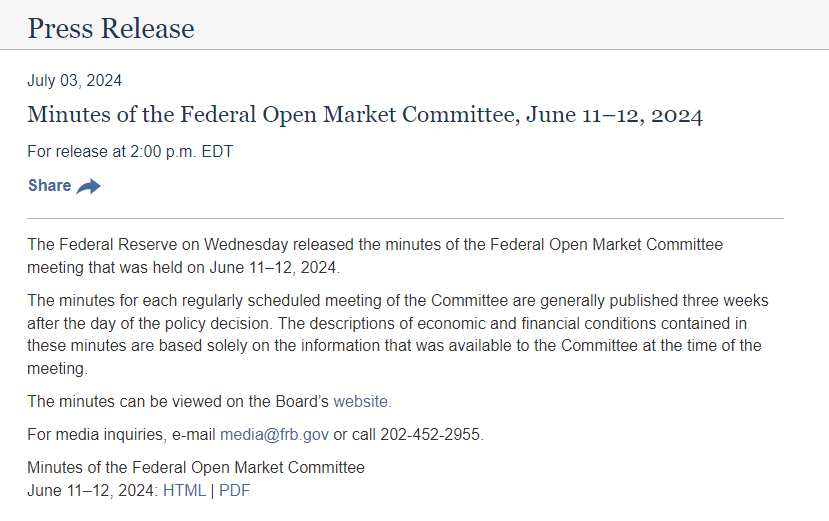This screenshot has width=829, height=521.
Task: Click the media@frb.gov email link
Action: point(274,434)
